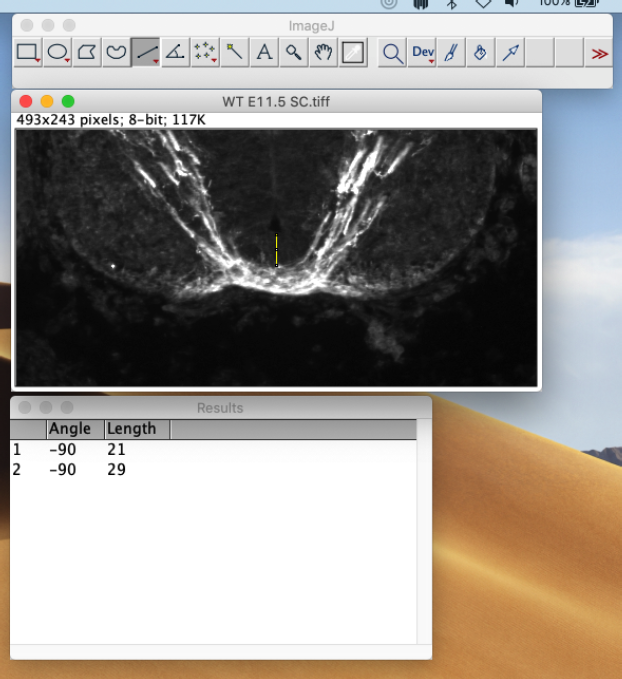Open the Dev developer menu
The width and height of the screenshot is (622, 679).
pyautogui.click(x=423, y=52)
